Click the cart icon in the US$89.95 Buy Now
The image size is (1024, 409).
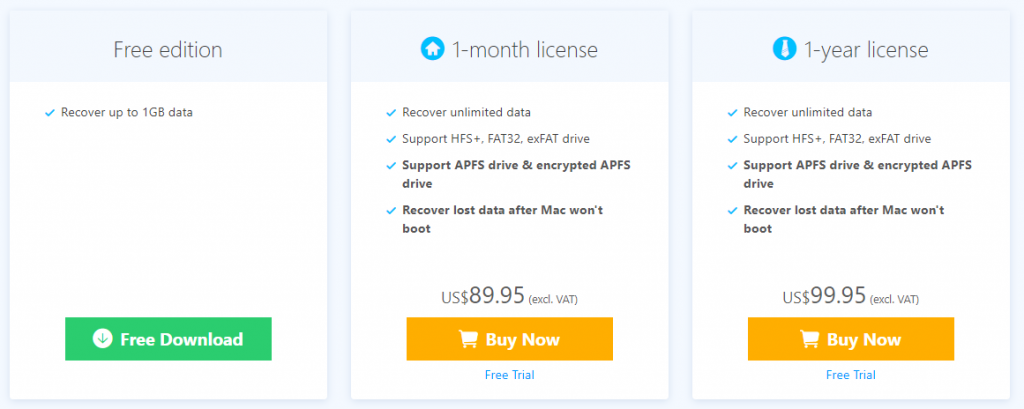(468, 339)
